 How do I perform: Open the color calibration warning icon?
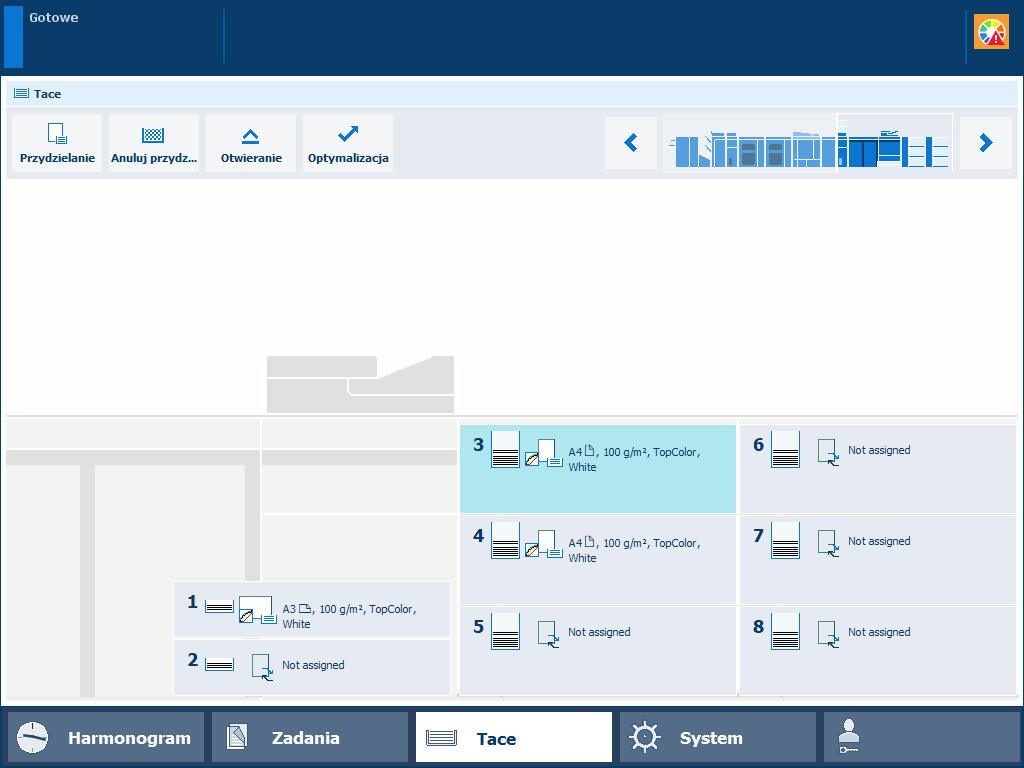click(991, 32)
